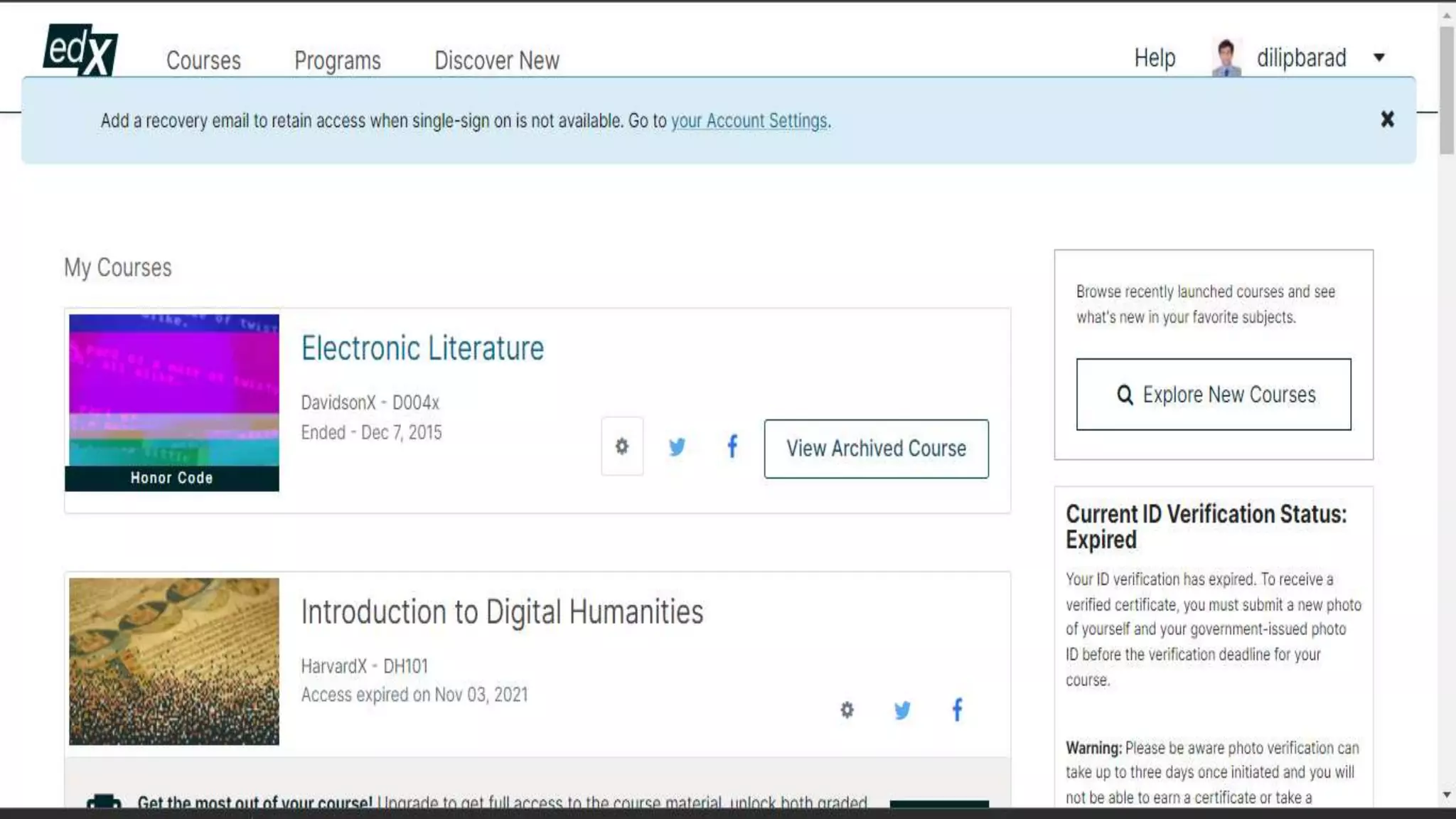Click the Introduction to Digital Humanities thumbnail
The image size is (1456, 819).
point(174,661)
